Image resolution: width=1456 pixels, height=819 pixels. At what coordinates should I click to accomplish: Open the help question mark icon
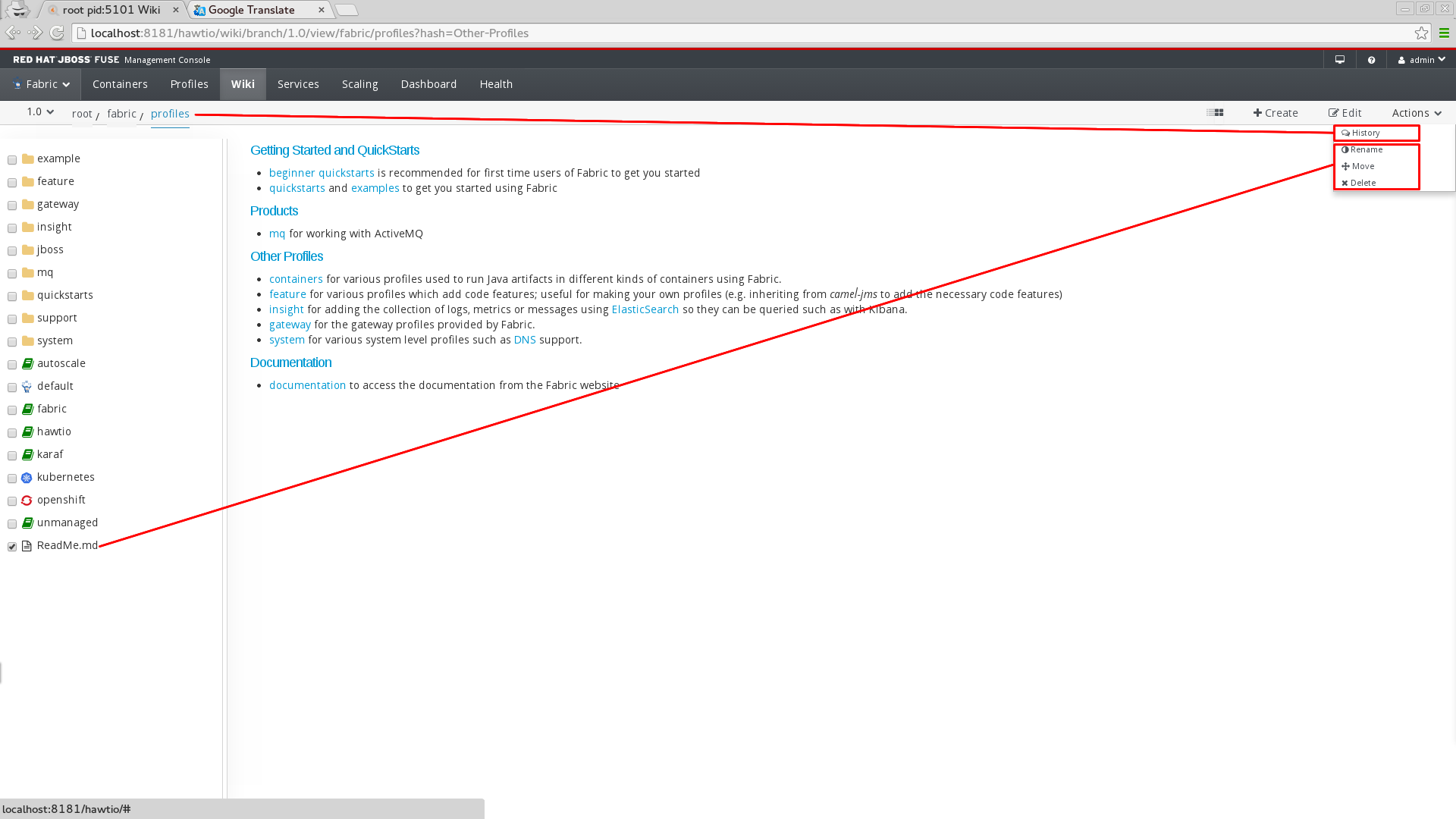click(1371, 60)
